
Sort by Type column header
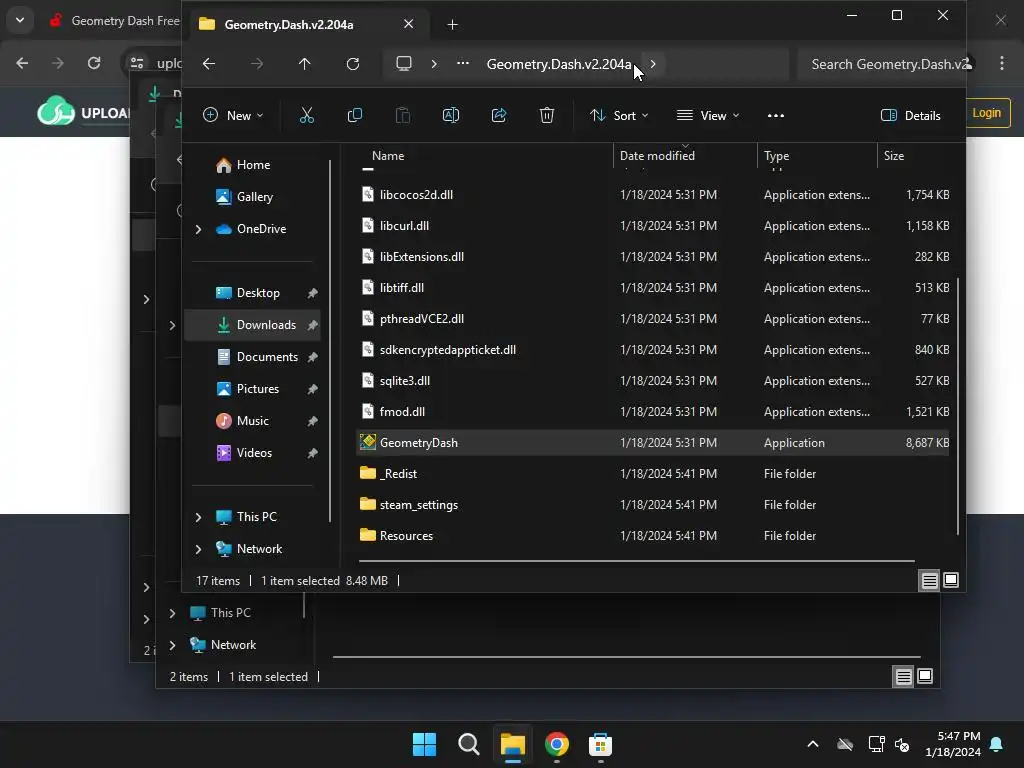click(776, 156)
